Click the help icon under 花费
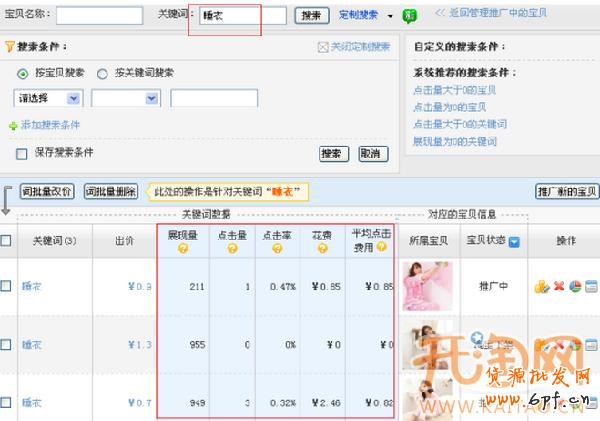The width and height of the screenshot is (600, 421). [320, 249]
